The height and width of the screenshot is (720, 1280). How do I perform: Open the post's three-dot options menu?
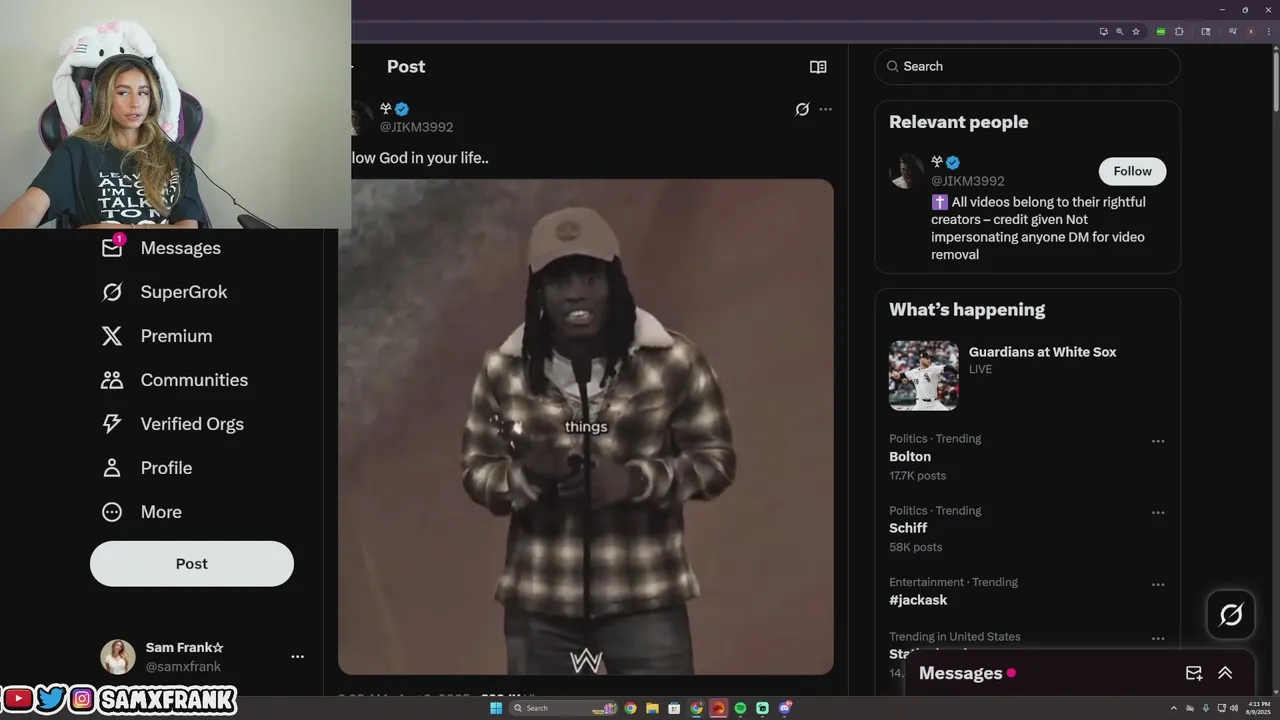click(825, 109)
